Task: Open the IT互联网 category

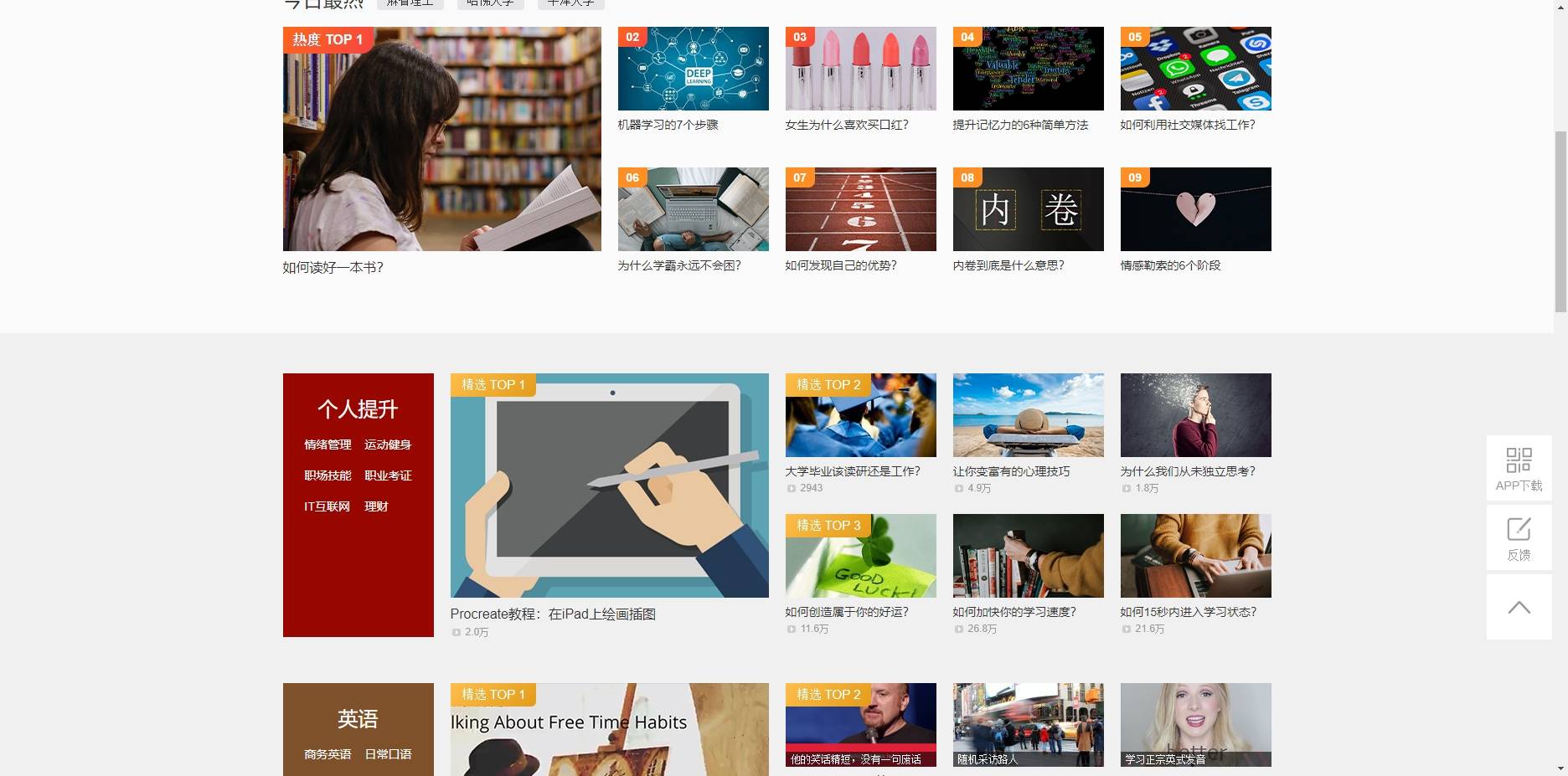Action: tap(327, 506)
